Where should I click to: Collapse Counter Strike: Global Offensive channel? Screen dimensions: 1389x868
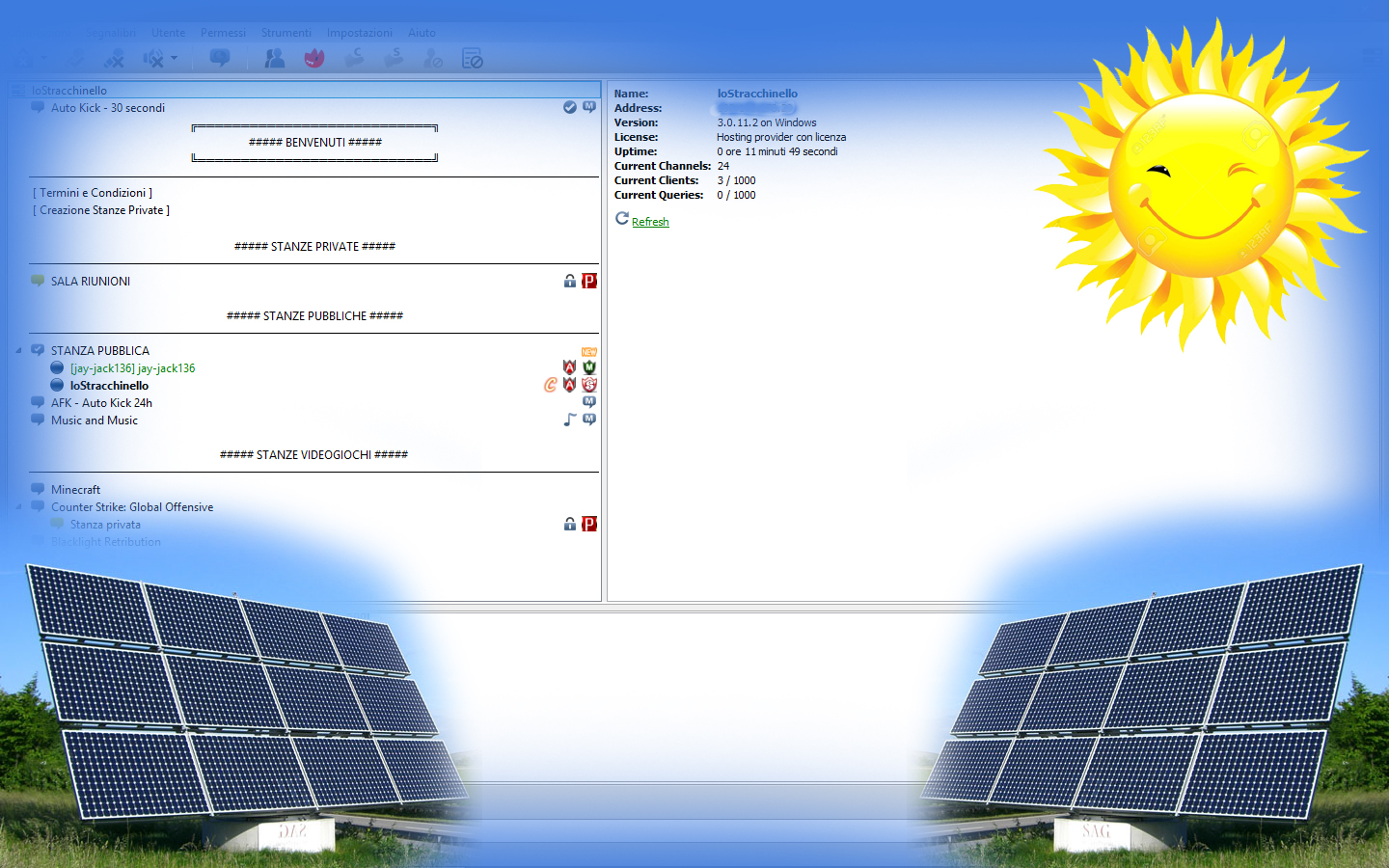(x=21, y=506)
